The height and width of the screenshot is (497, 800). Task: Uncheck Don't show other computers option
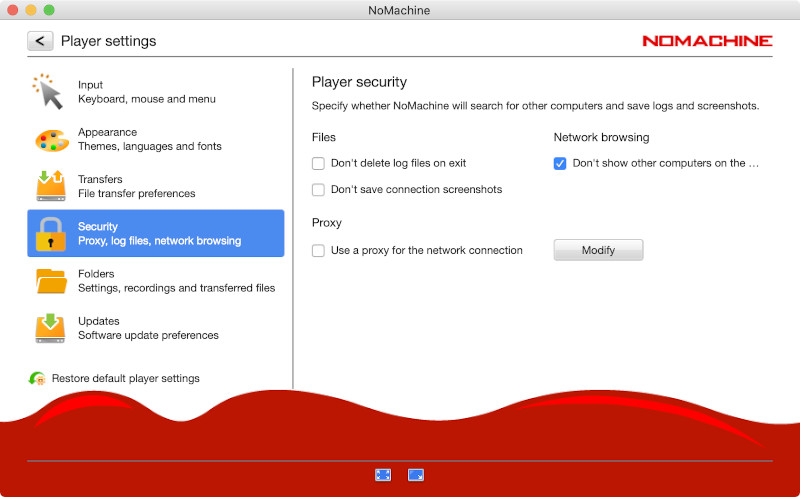[560, 163]
